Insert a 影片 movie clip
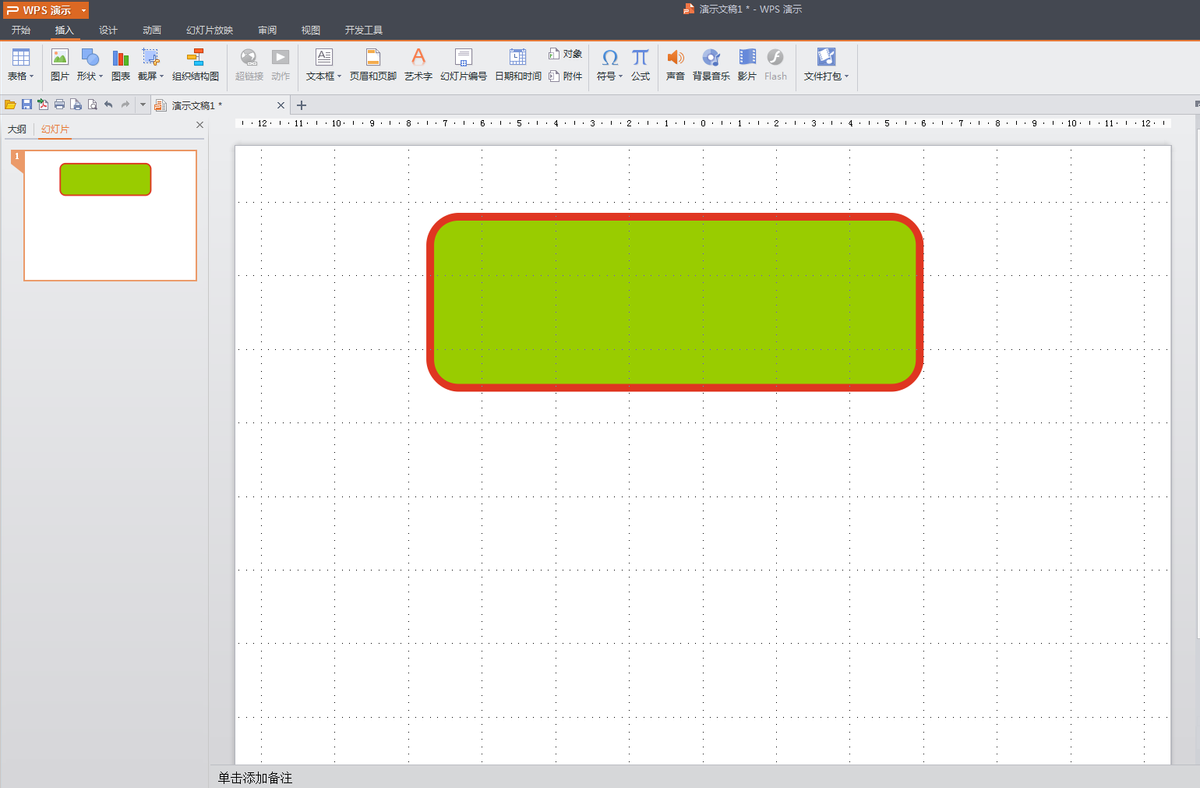 click(x=747, y=59)
